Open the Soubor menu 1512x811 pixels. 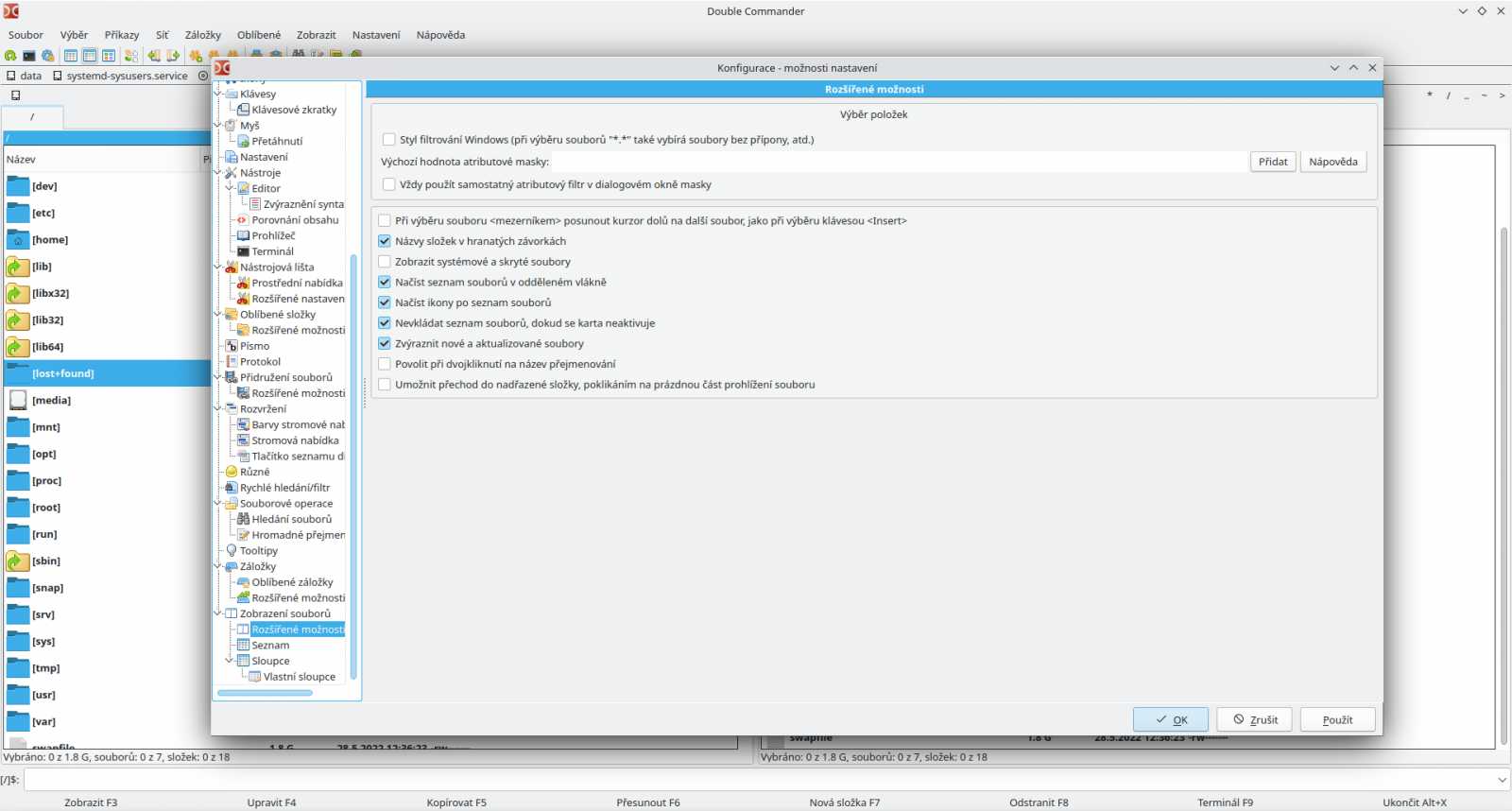point(26,35)
